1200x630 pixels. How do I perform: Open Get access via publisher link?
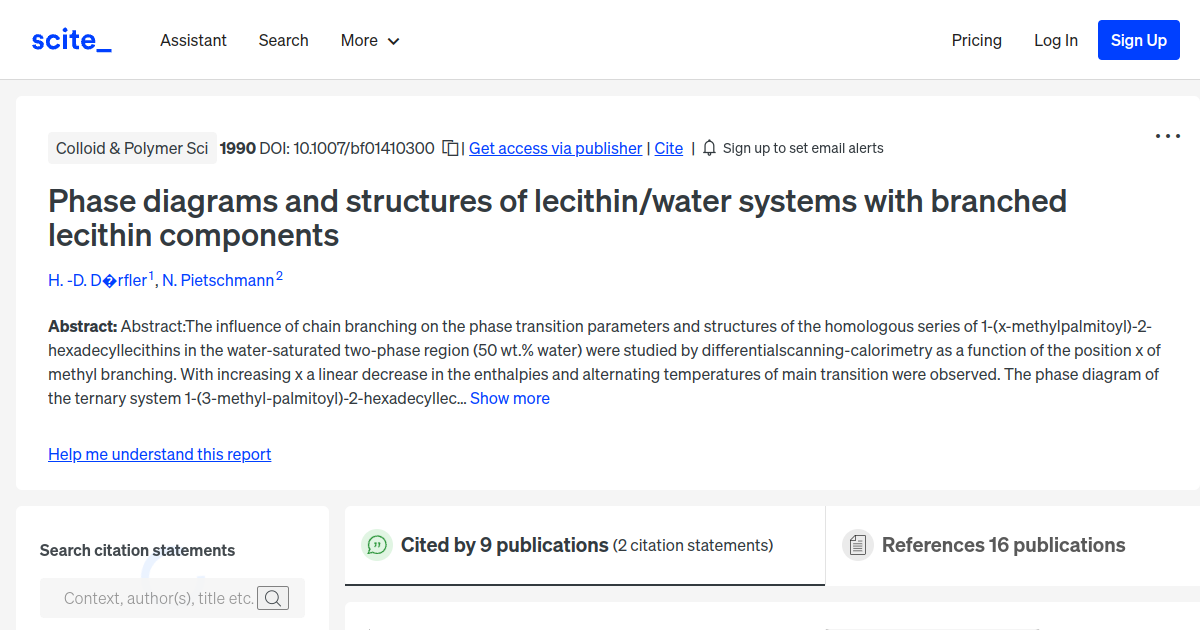[x=555, y=147]
